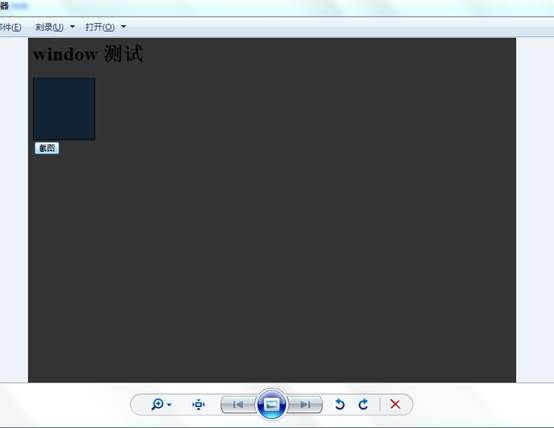
Task: Expand the zoom level dropdown arrow
Action: 169,405
